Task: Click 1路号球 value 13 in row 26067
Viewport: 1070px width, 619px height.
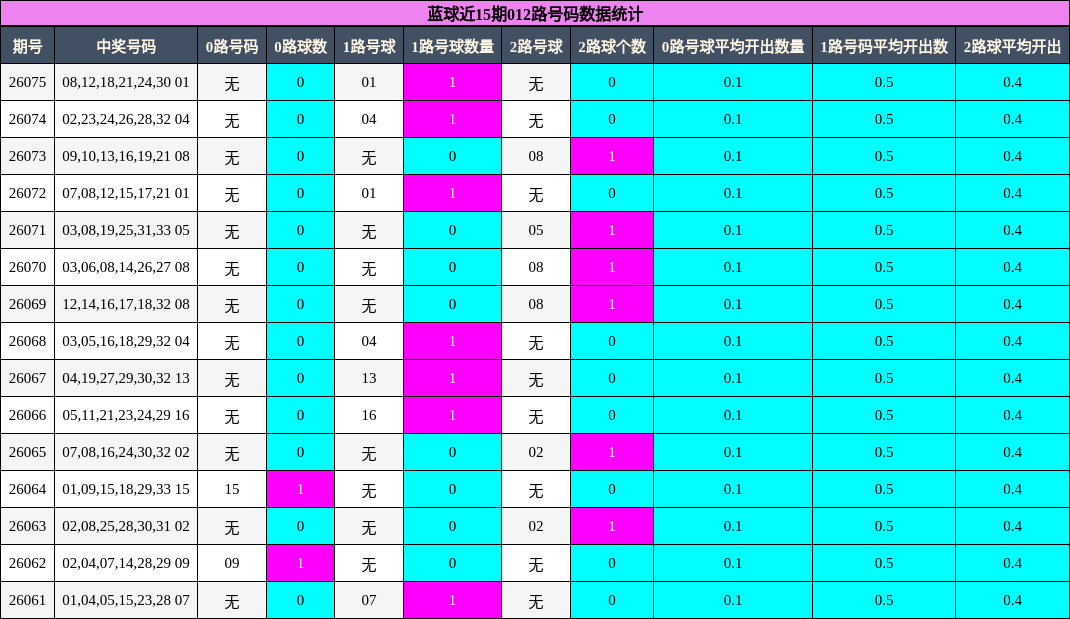Action: pos(369,378)
